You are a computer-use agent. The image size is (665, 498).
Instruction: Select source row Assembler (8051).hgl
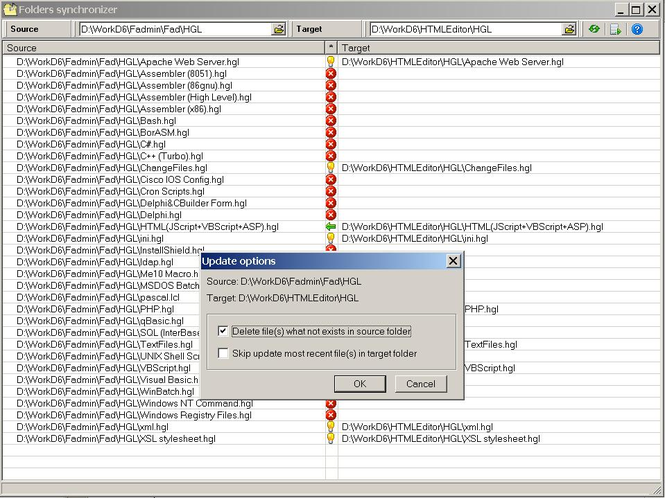coord(121,74)
